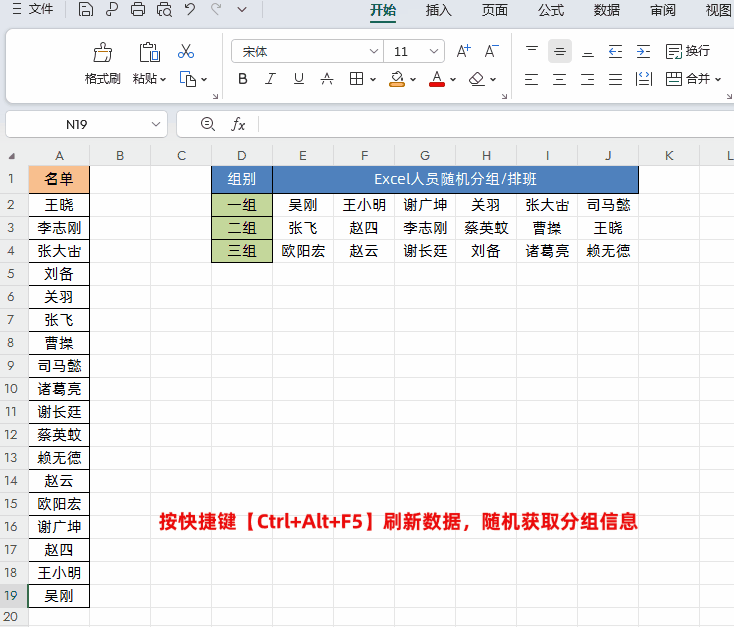734x627 pixels.
Task: Toggle Underline formatting
Action: coord(299,79)
